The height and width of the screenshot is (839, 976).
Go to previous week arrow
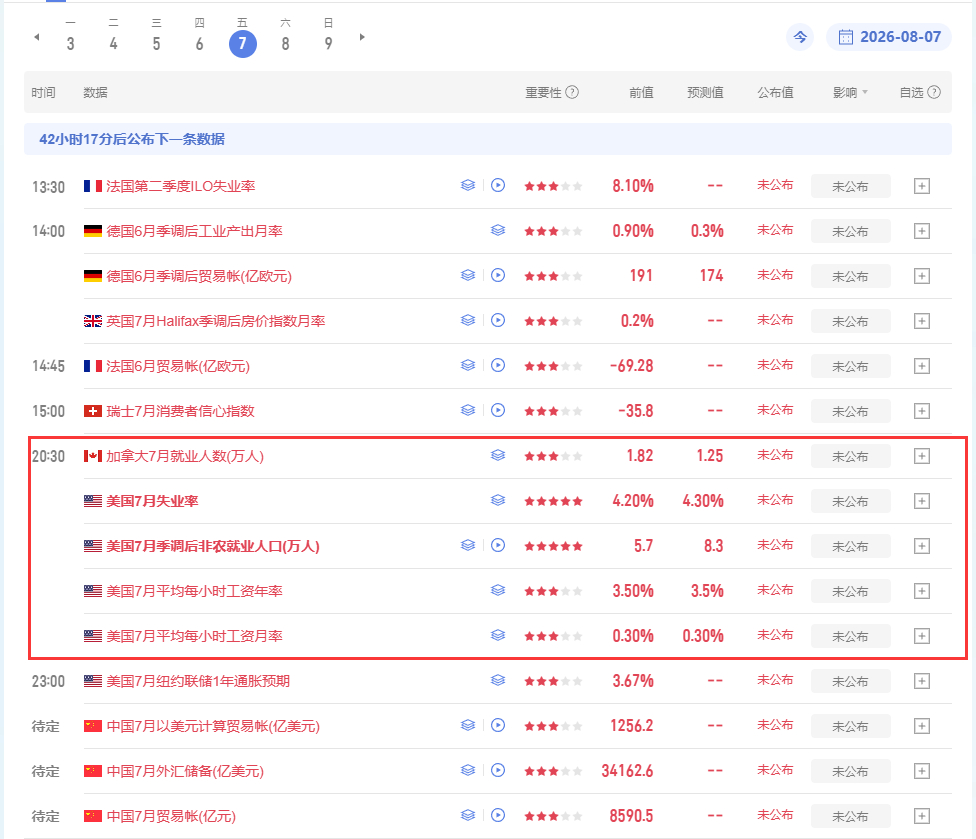coord(37,37)
